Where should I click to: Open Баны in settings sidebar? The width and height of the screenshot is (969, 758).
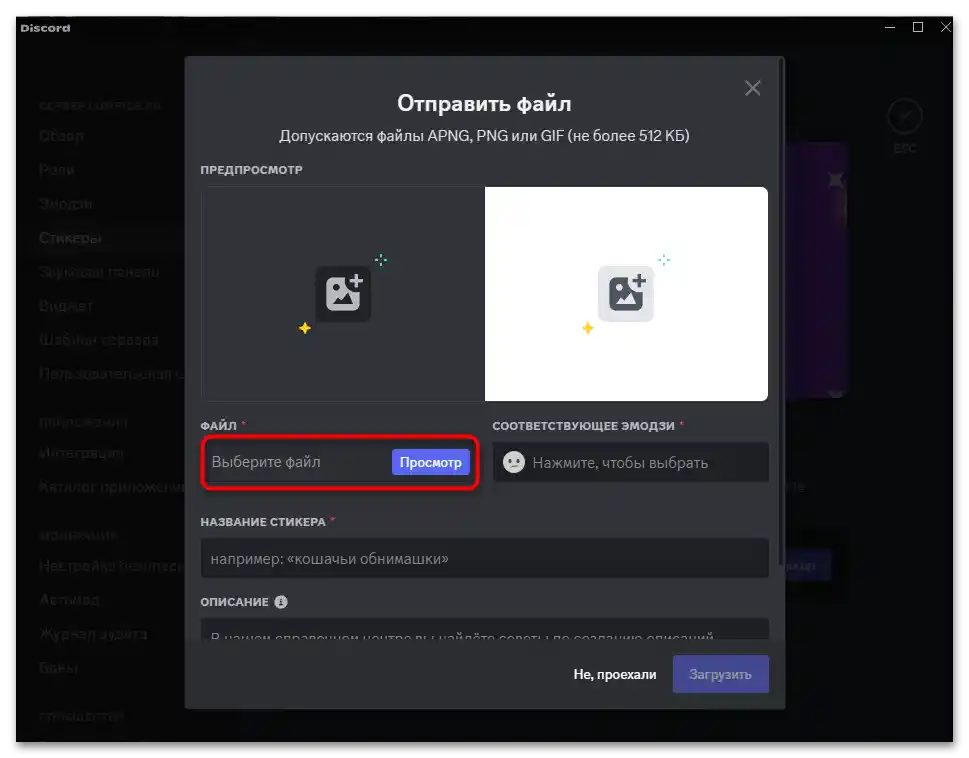pyautogui.click(x=58, y=668)
